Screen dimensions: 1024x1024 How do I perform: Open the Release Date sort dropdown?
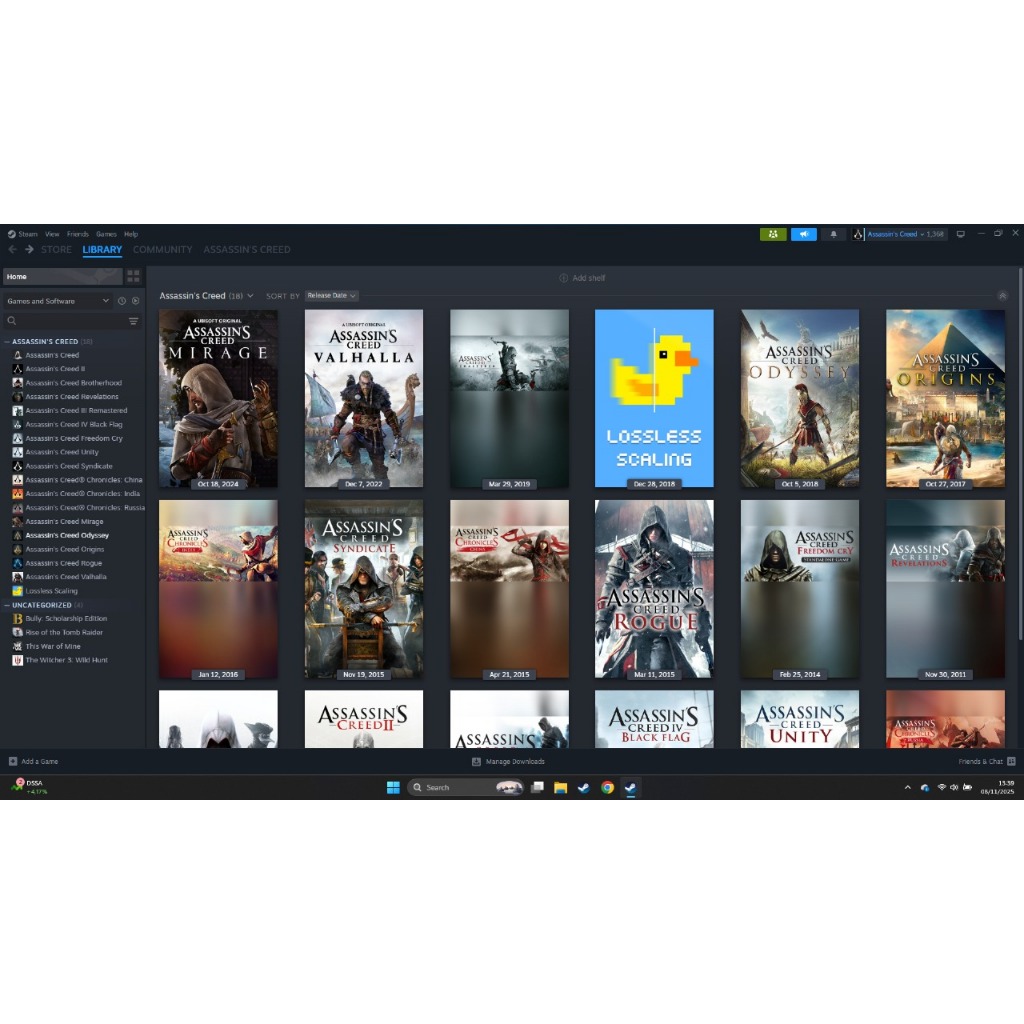pos(332,296)
